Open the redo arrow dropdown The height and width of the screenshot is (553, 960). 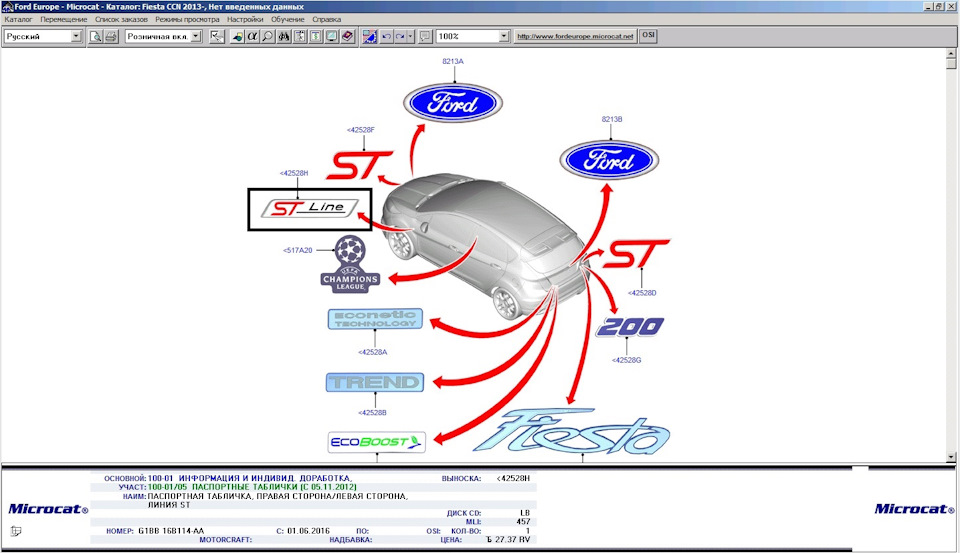click(410, 36)
